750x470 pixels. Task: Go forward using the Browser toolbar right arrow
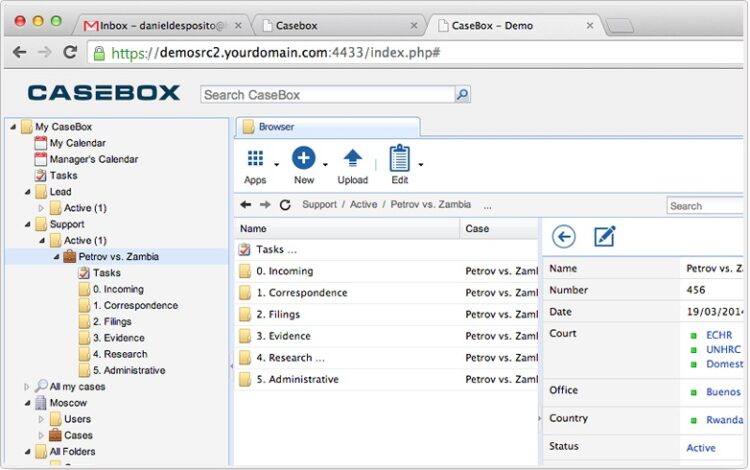265,205
